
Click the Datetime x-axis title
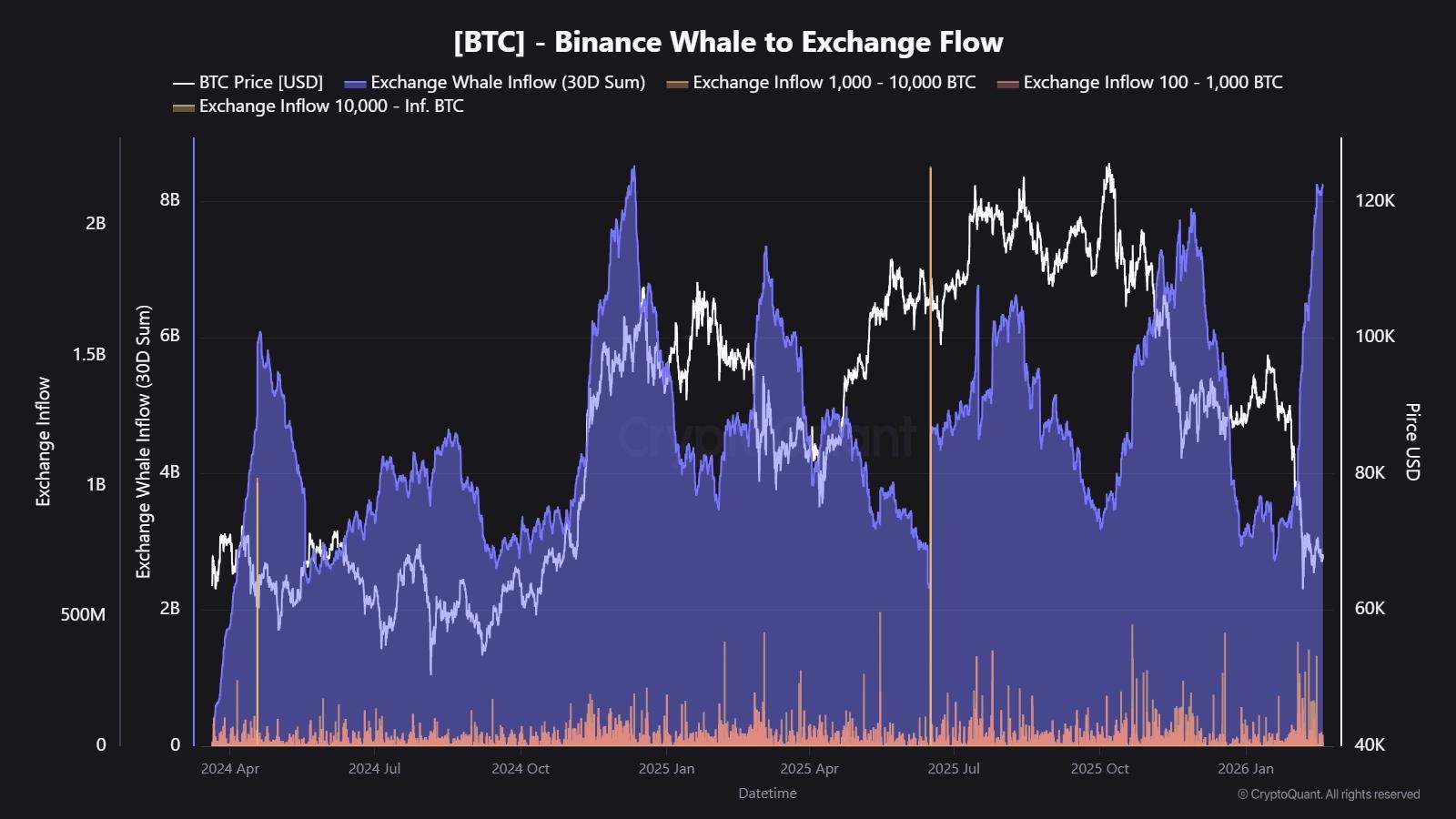coord(767,794)
